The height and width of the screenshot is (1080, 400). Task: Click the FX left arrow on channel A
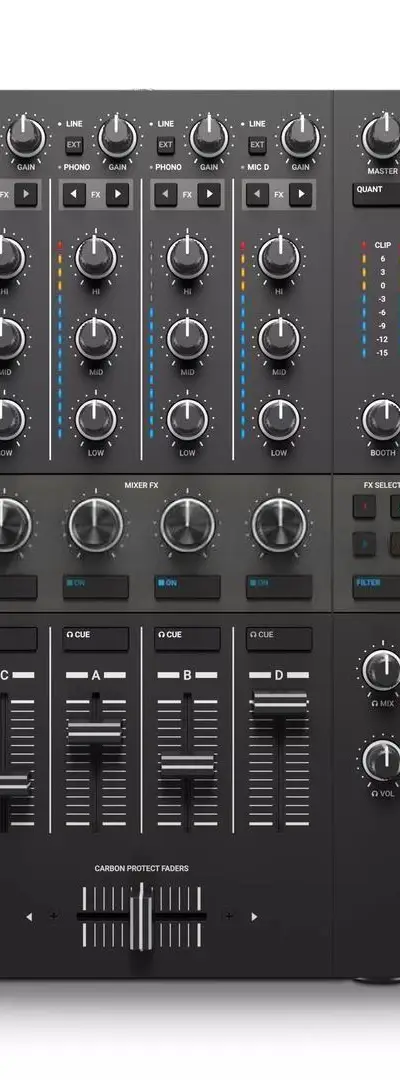(74, 195)
